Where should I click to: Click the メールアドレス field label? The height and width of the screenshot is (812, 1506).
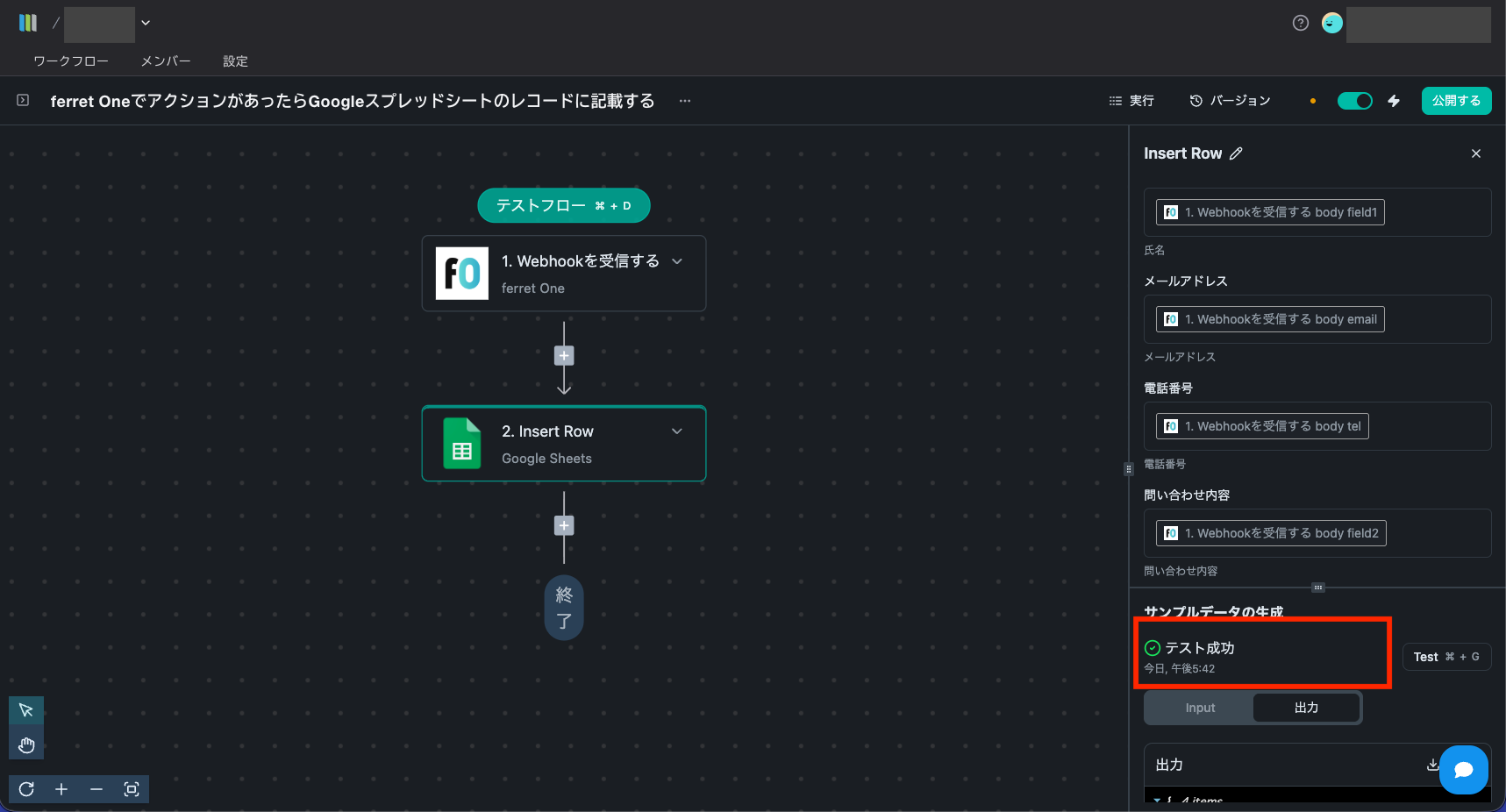click(x=1186, y=281)
